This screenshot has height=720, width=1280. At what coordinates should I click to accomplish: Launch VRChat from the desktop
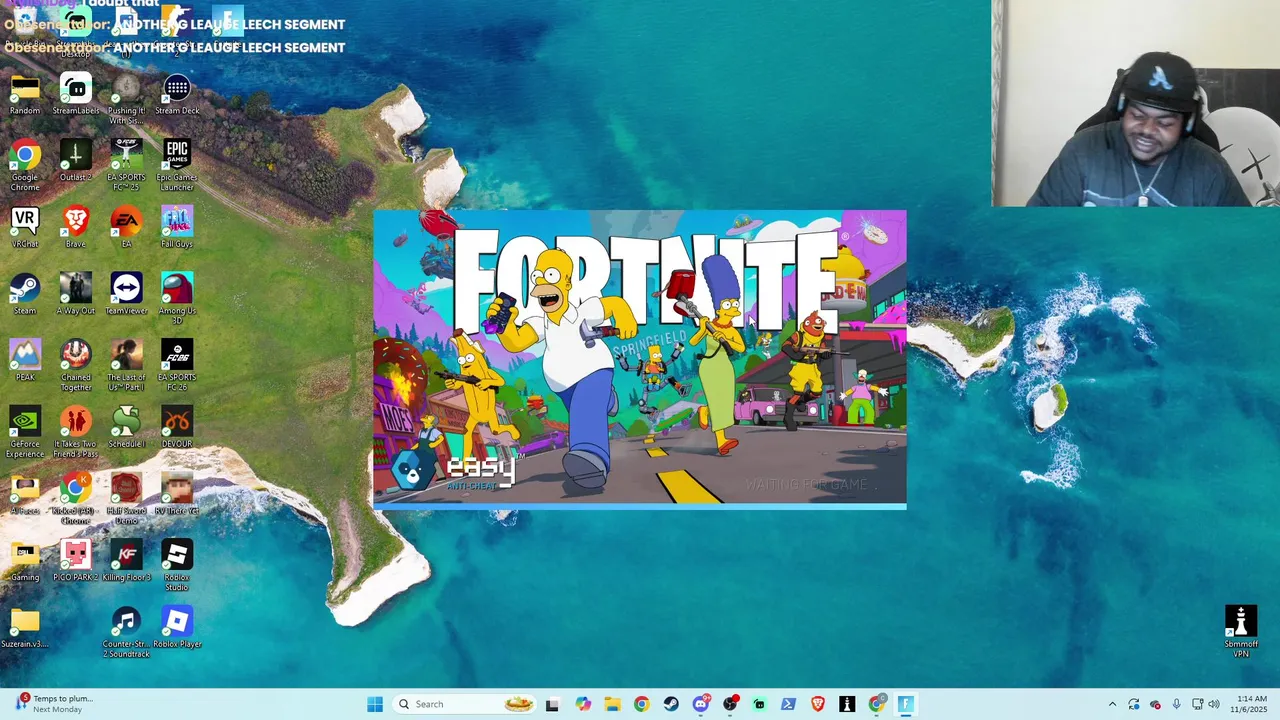point(25,228)
